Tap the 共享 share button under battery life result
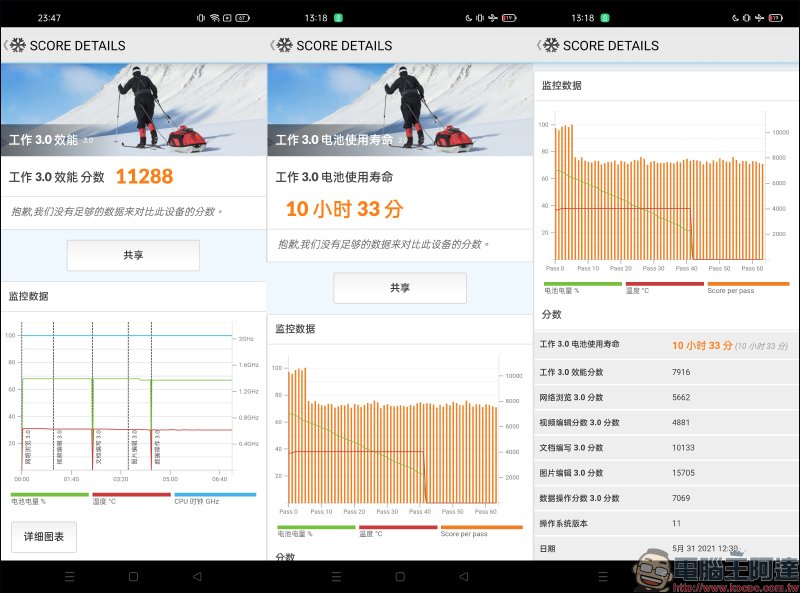 400,288
